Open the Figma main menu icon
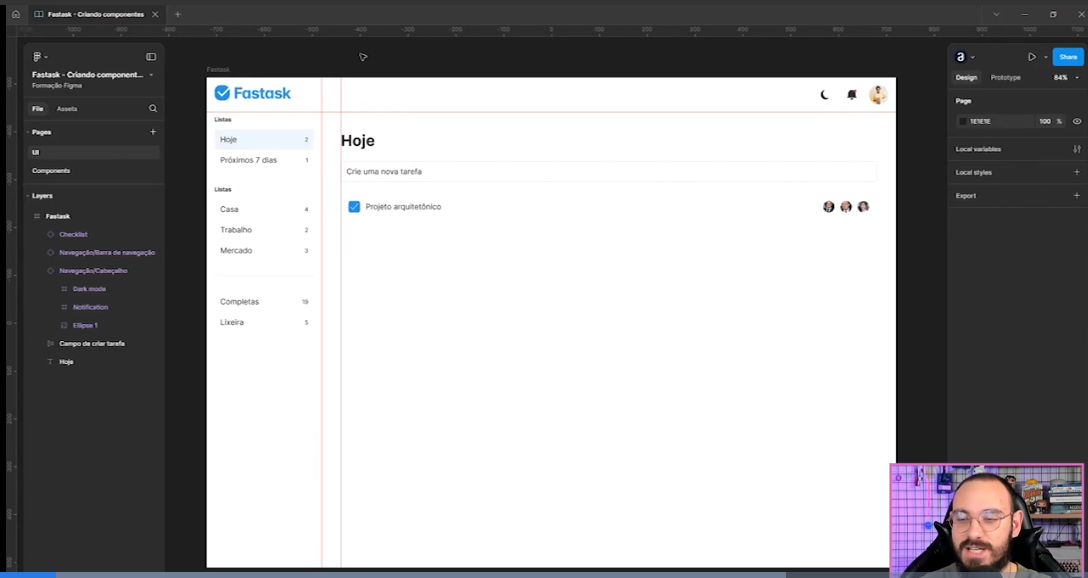 click(37, 57)
